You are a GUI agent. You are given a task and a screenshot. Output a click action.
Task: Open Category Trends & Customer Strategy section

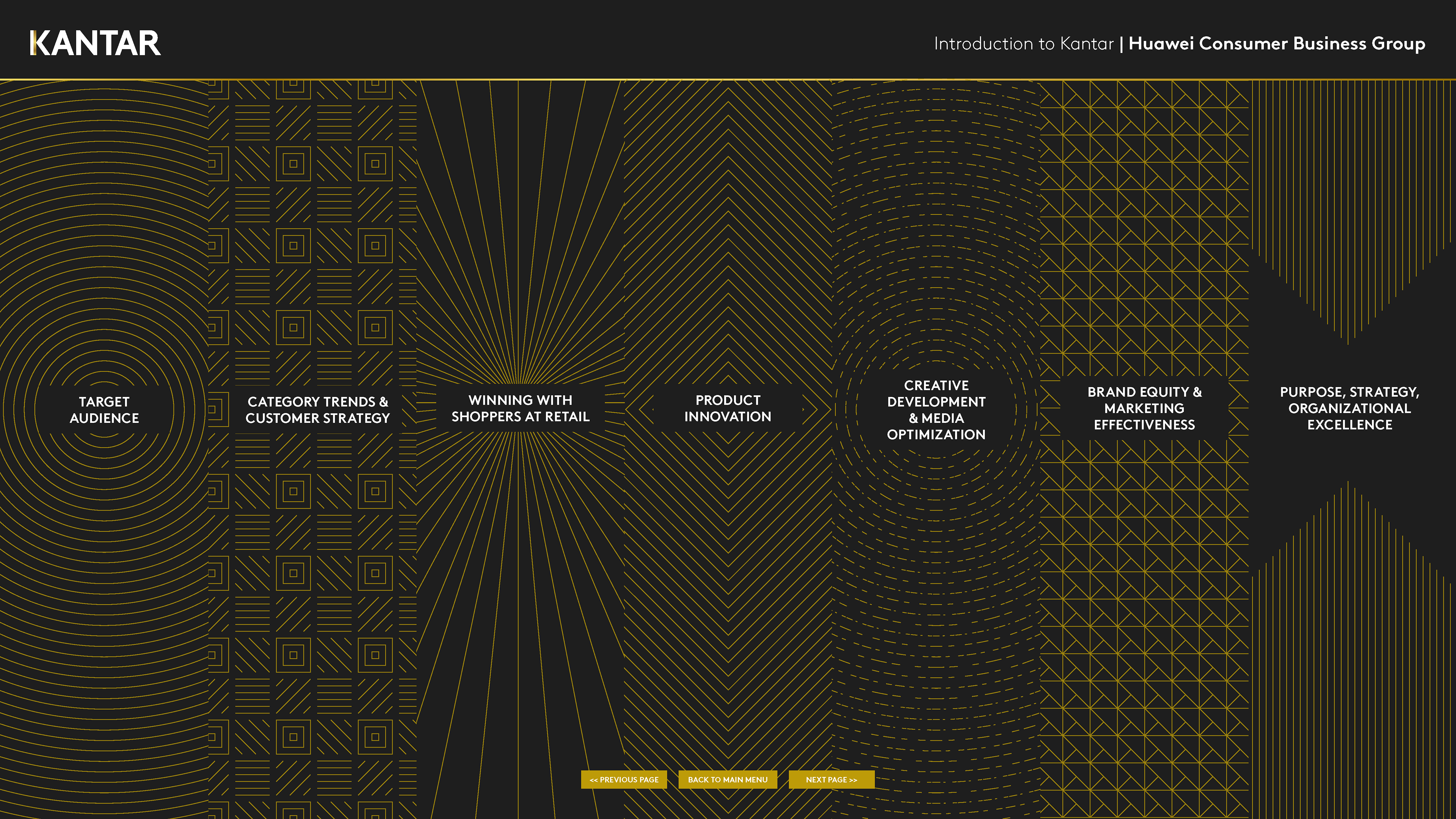click(x=318, y=410)
